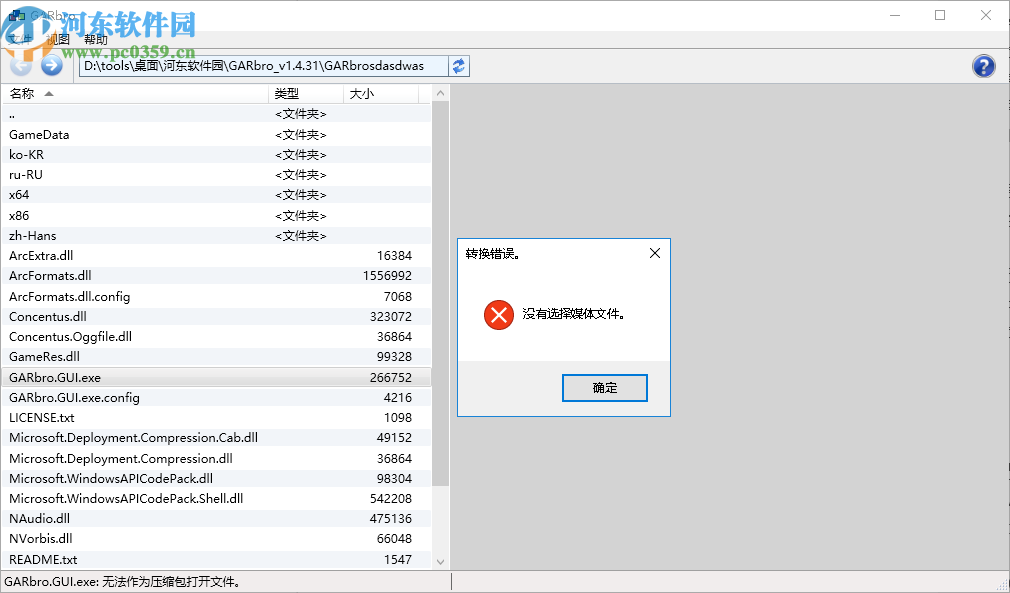Open help with the blue question mark icon
This screenshot has height=593, width=1010.
(x=983, y=65)
